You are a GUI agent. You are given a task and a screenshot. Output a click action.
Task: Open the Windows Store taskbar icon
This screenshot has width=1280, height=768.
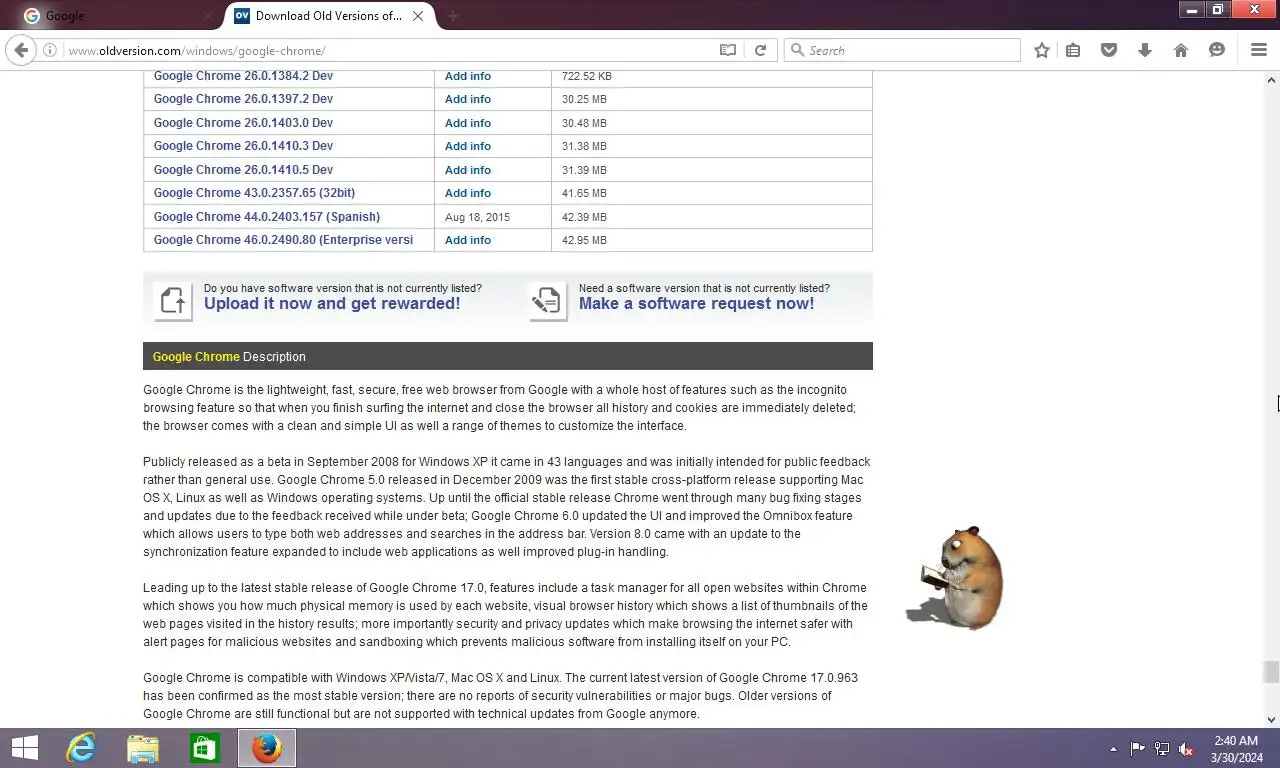[x=205, y=748]
